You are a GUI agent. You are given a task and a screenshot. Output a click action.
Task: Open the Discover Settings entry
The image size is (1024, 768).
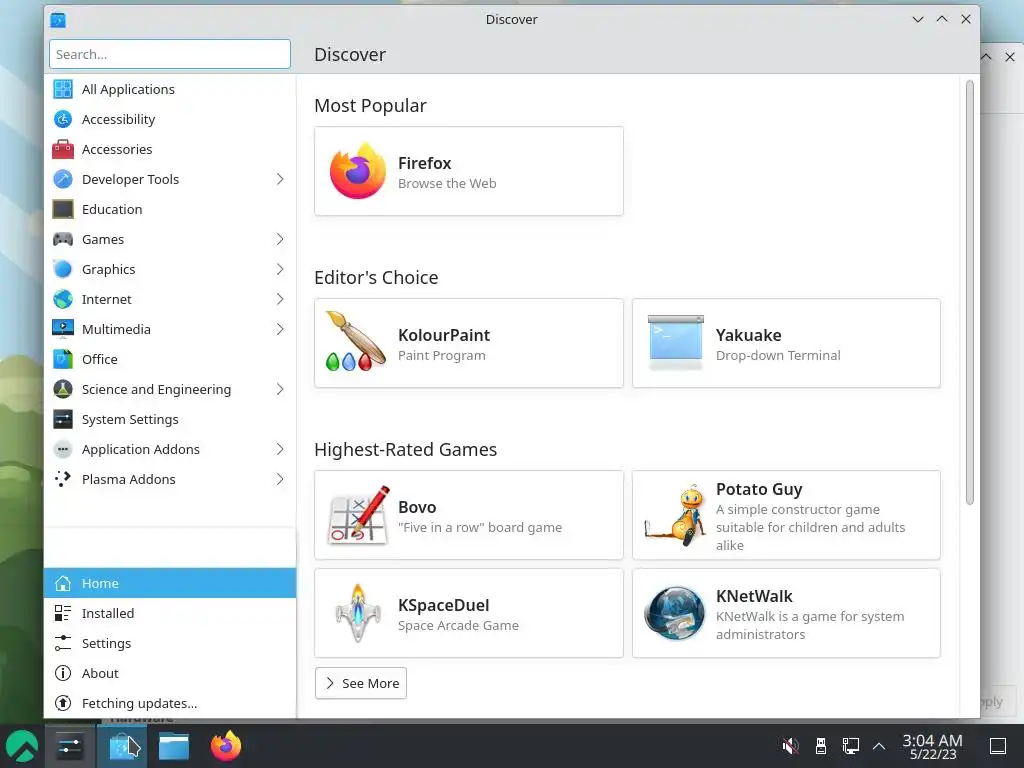point(170,643)
